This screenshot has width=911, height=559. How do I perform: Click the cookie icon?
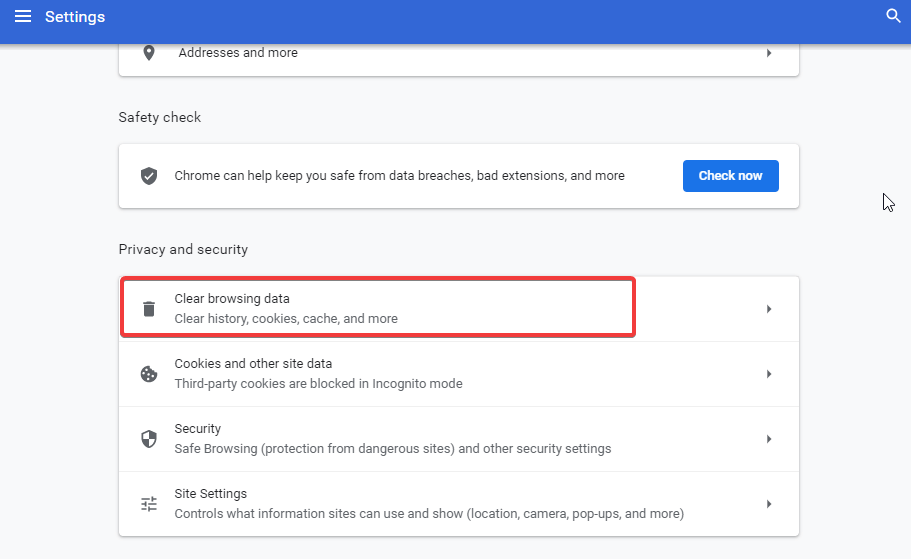pos(149,374)
